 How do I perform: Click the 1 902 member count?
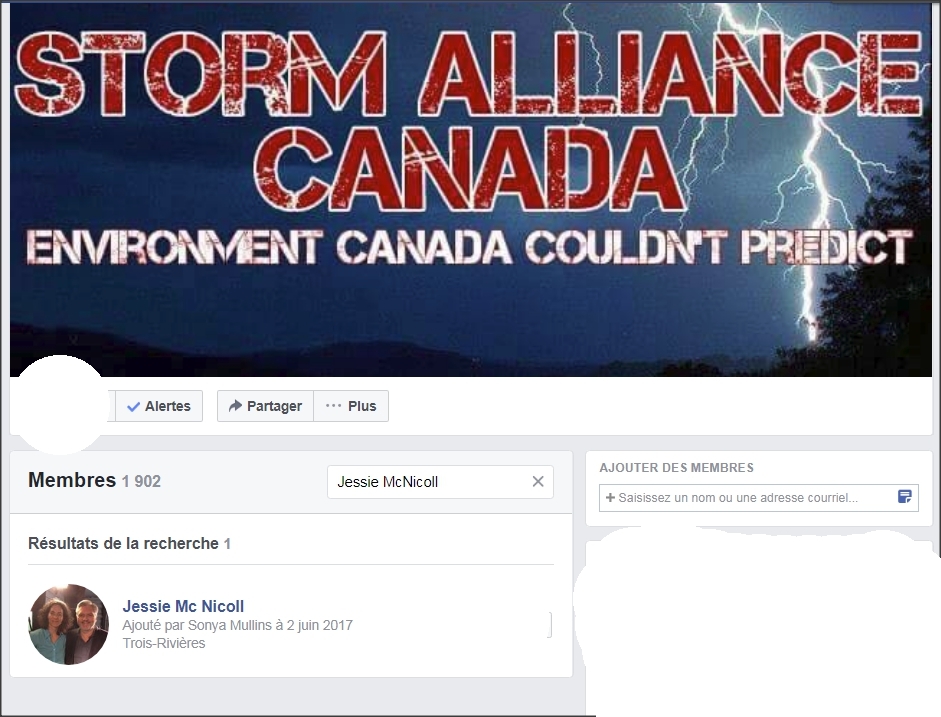pyautogui.click(x=141, y=481)
